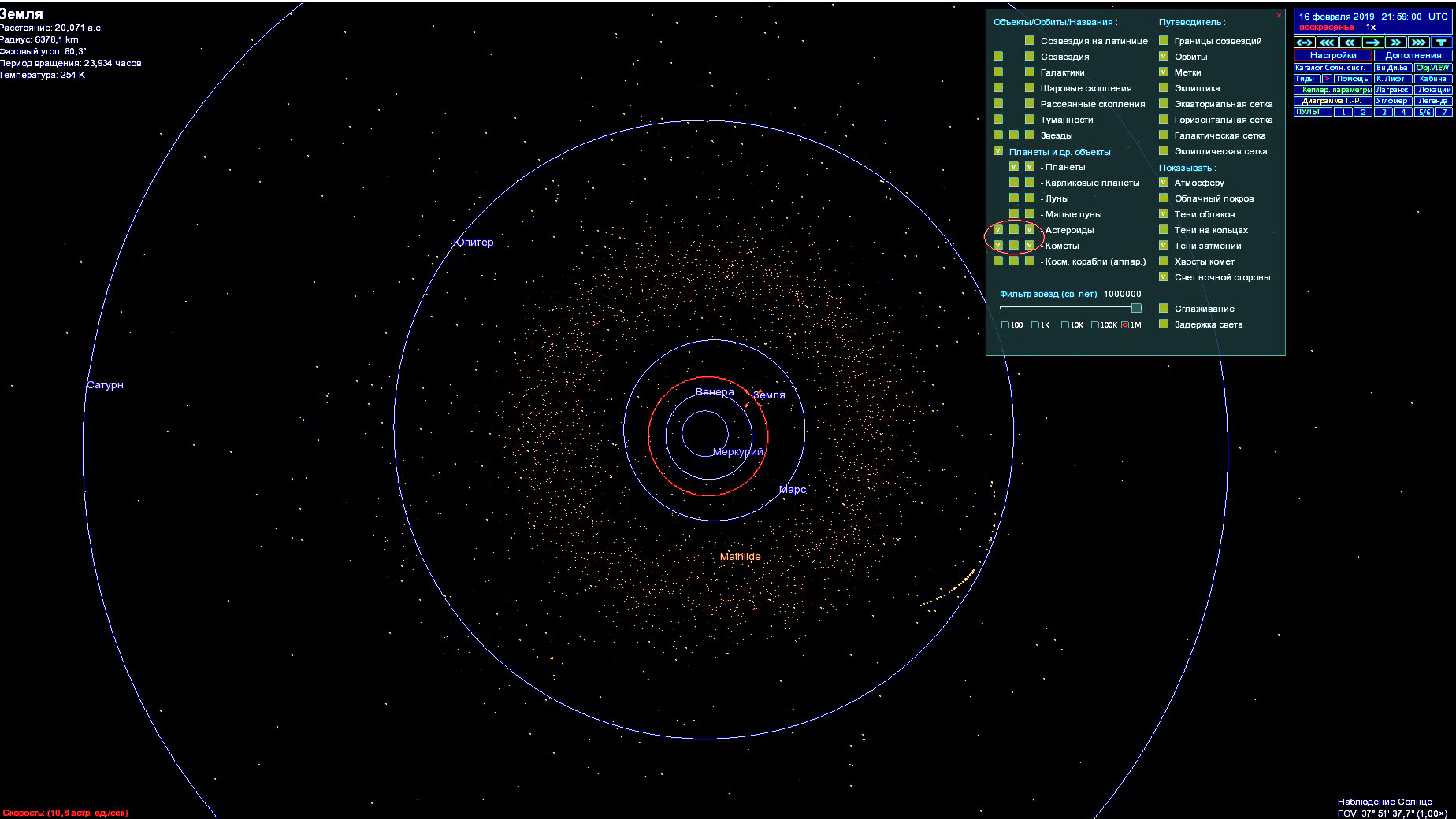Enable Сглаживание antialiasing checkbox
The image size is (1456, 819).
pos(1164,309)
